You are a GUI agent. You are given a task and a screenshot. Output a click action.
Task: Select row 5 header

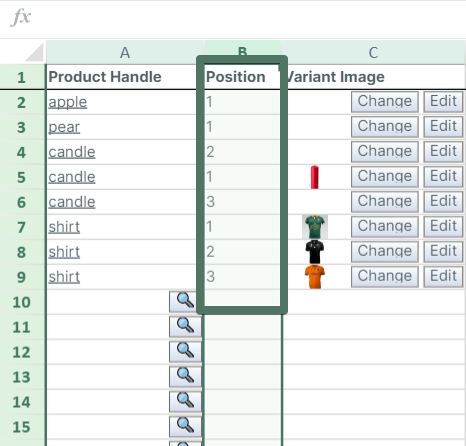[22, 177]
